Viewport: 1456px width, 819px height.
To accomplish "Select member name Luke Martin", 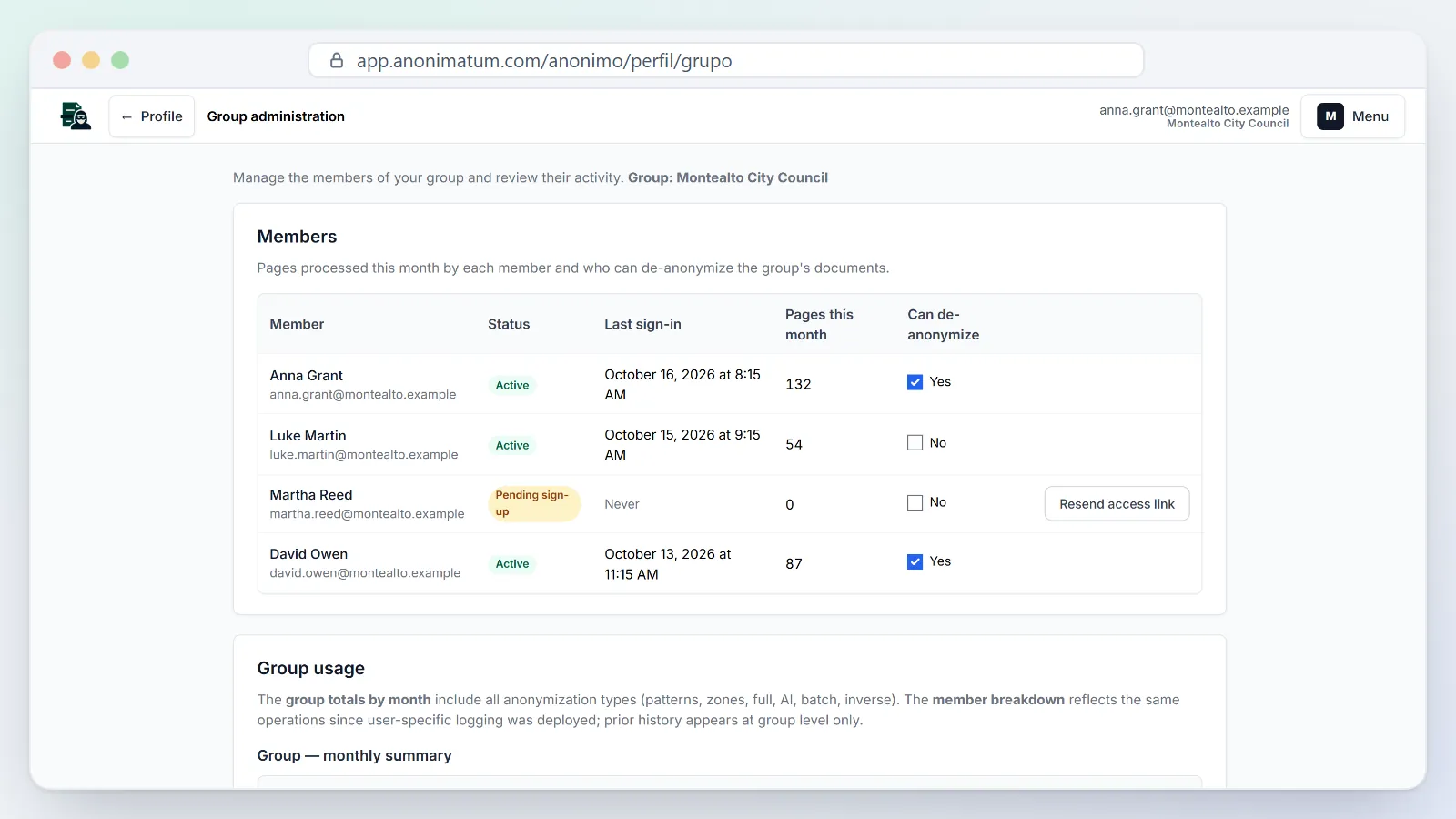I will (308, 436).
